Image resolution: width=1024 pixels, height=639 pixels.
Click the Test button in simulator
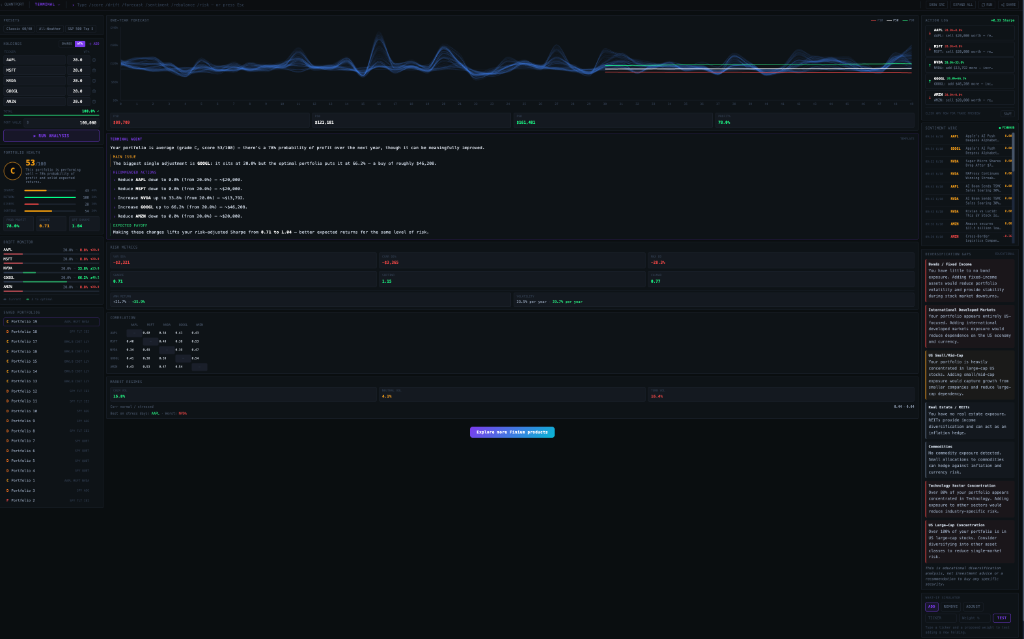(x=1002, y=617)
